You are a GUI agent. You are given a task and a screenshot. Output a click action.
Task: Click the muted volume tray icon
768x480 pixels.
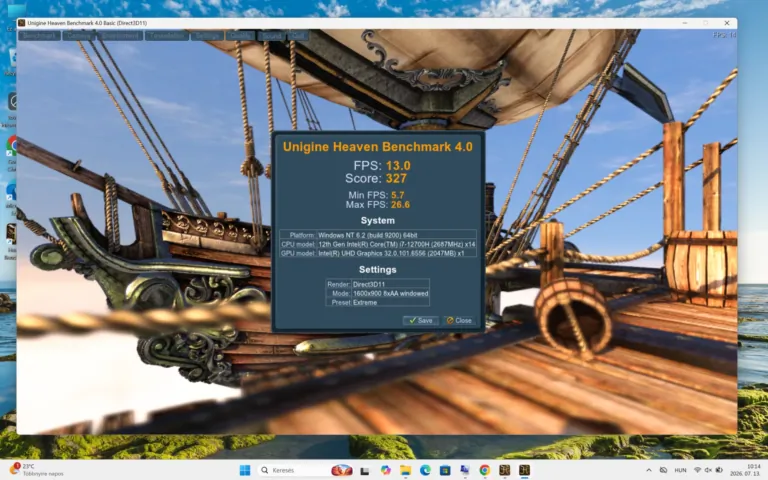(708, 470)
